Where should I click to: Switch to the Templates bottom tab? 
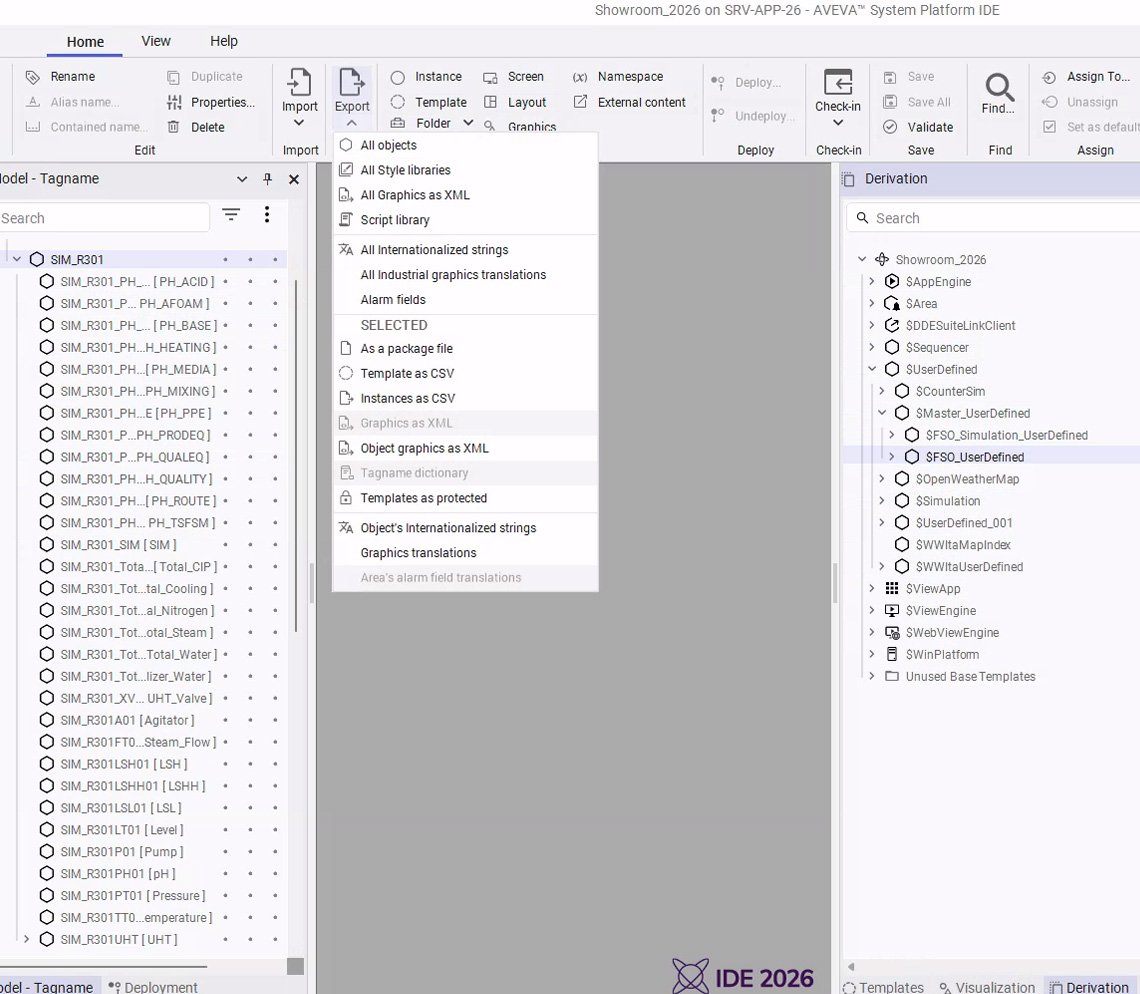point(883,987)
